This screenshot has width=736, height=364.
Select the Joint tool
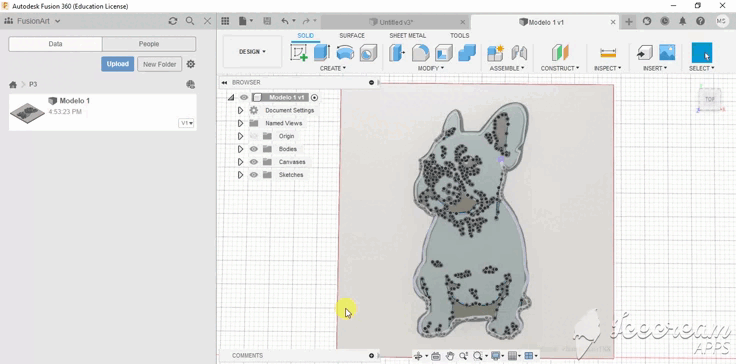(x=519, y=53)
